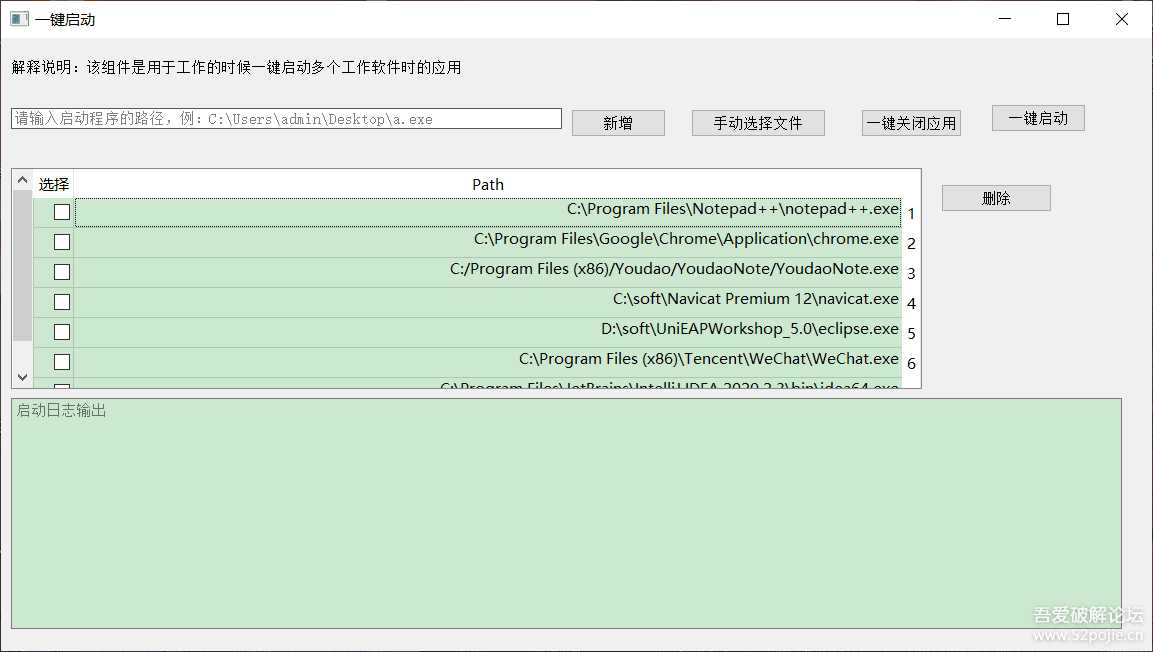Focus the program path input field
1153x652 pixels.
coord(286,119)
